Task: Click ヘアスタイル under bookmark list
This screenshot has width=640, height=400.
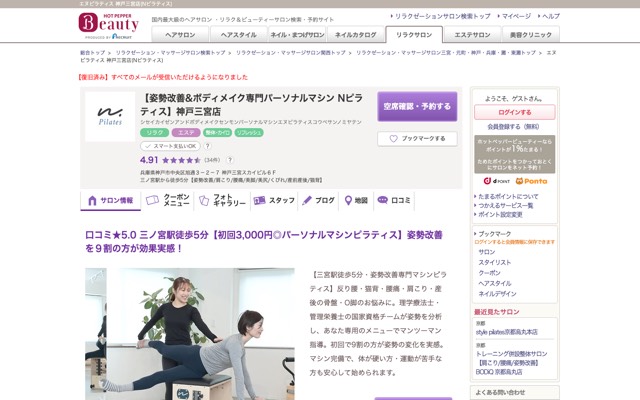Action: (495, 283)
